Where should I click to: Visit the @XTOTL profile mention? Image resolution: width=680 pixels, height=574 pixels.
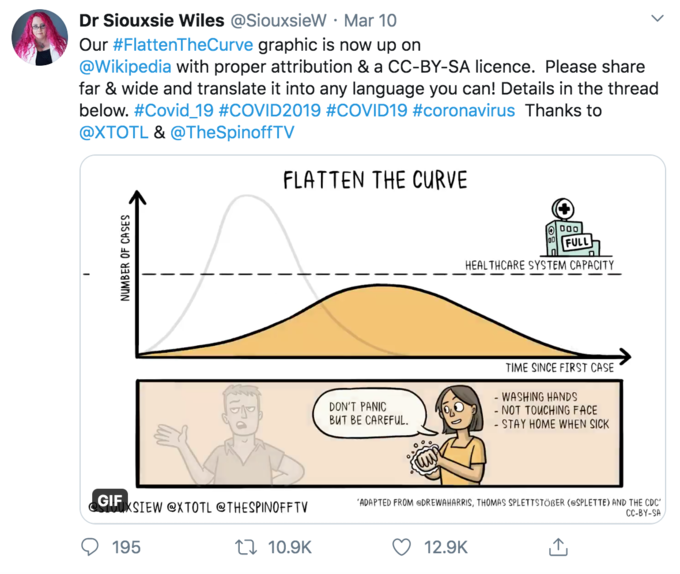pyautogui.click(x=112, y=132)
